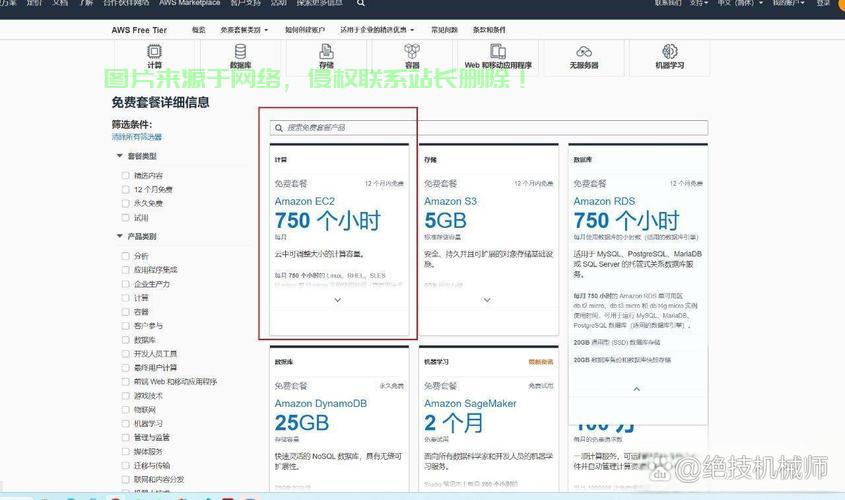The height and width of the screenshot is (500, 845).
Task: Click the 计算 compute category icon
Action: point(154,52)
